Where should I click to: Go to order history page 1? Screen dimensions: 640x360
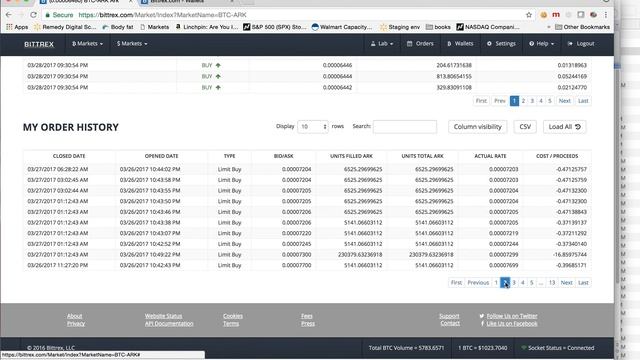click(496, 282)
